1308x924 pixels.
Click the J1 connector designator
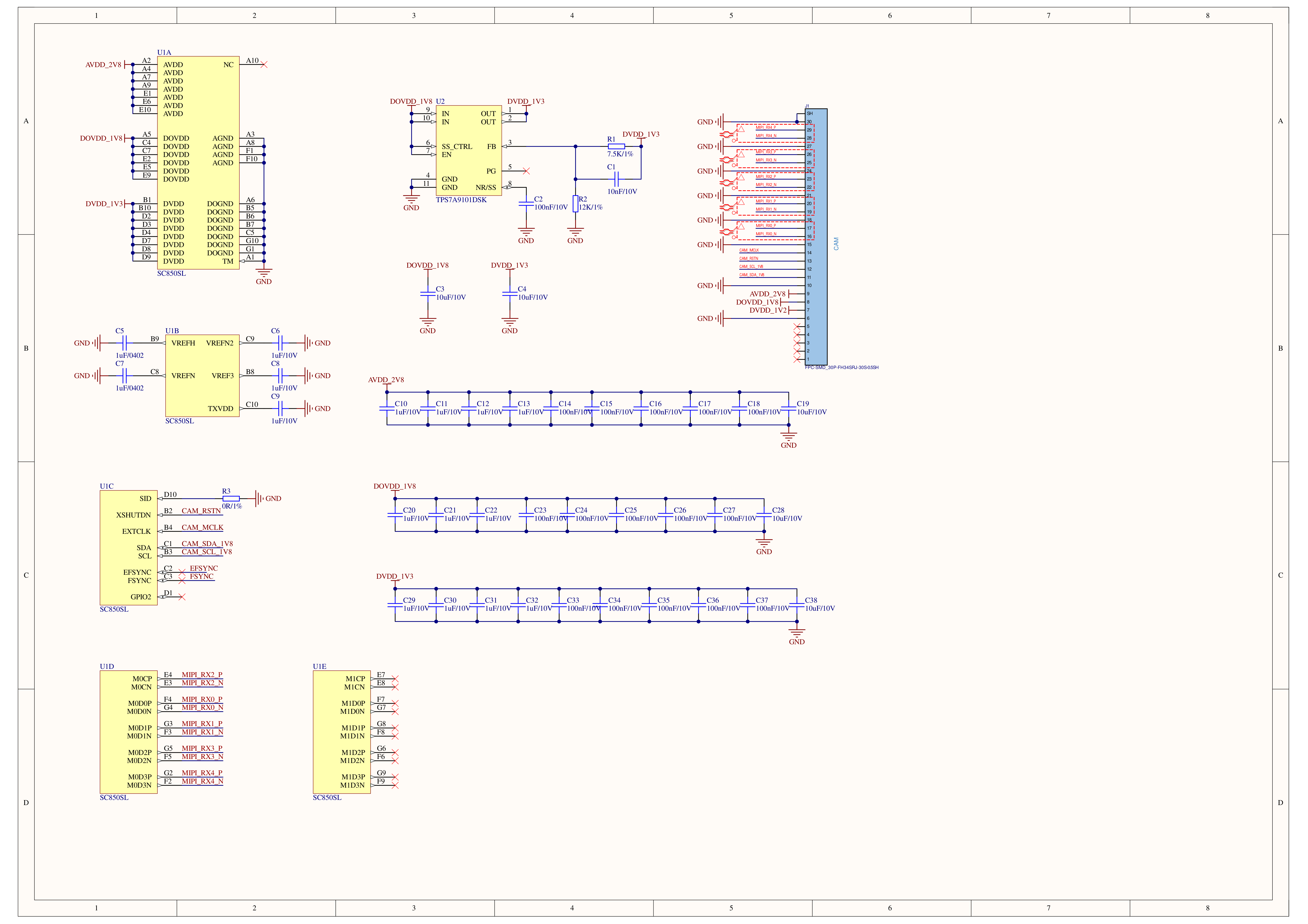click(807, 106)
